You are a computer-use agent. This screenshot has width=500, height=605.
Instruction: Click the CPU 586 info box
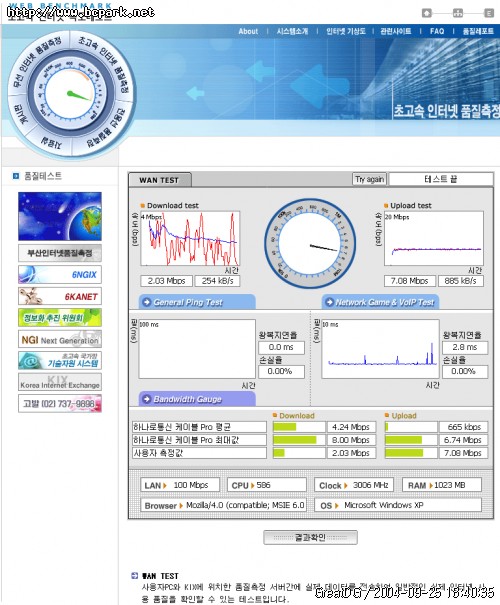coord(267,485)
